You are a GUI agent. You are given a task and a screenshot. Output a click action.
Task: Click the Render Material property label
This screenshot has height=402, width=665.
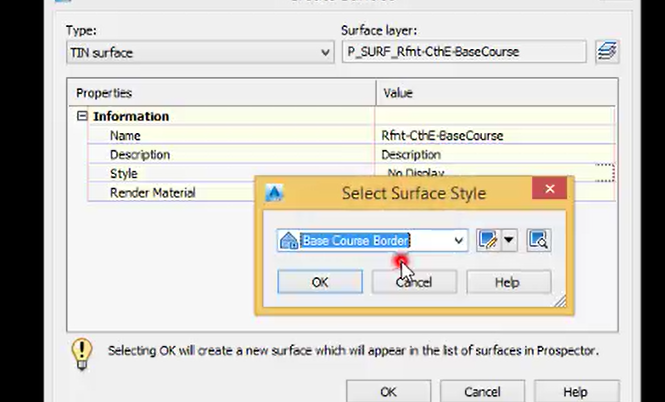tap(153, 193)
